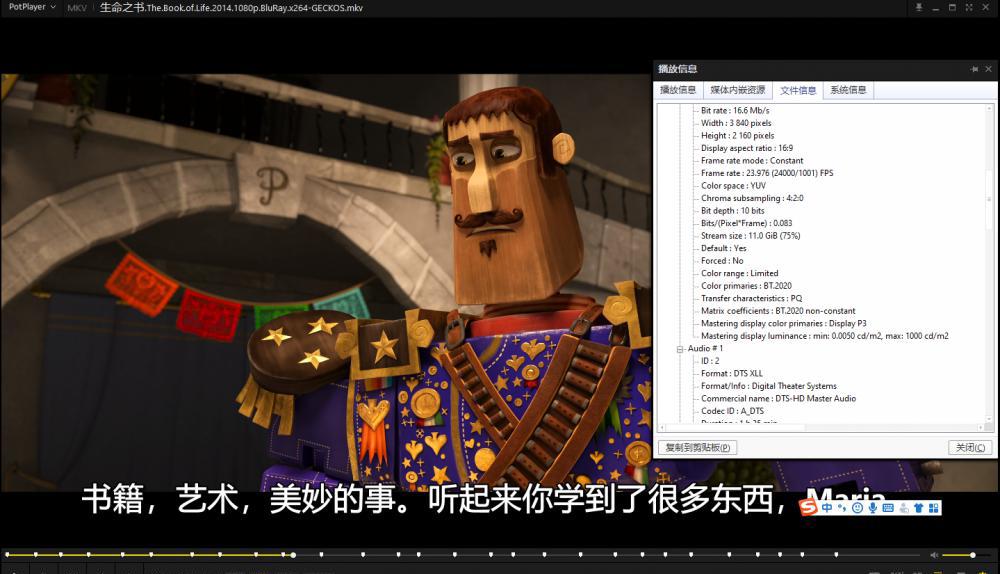Select Frame rate mode : Constant row
The width and height of the screenshot is (1000, 574).
click(752, 161)
